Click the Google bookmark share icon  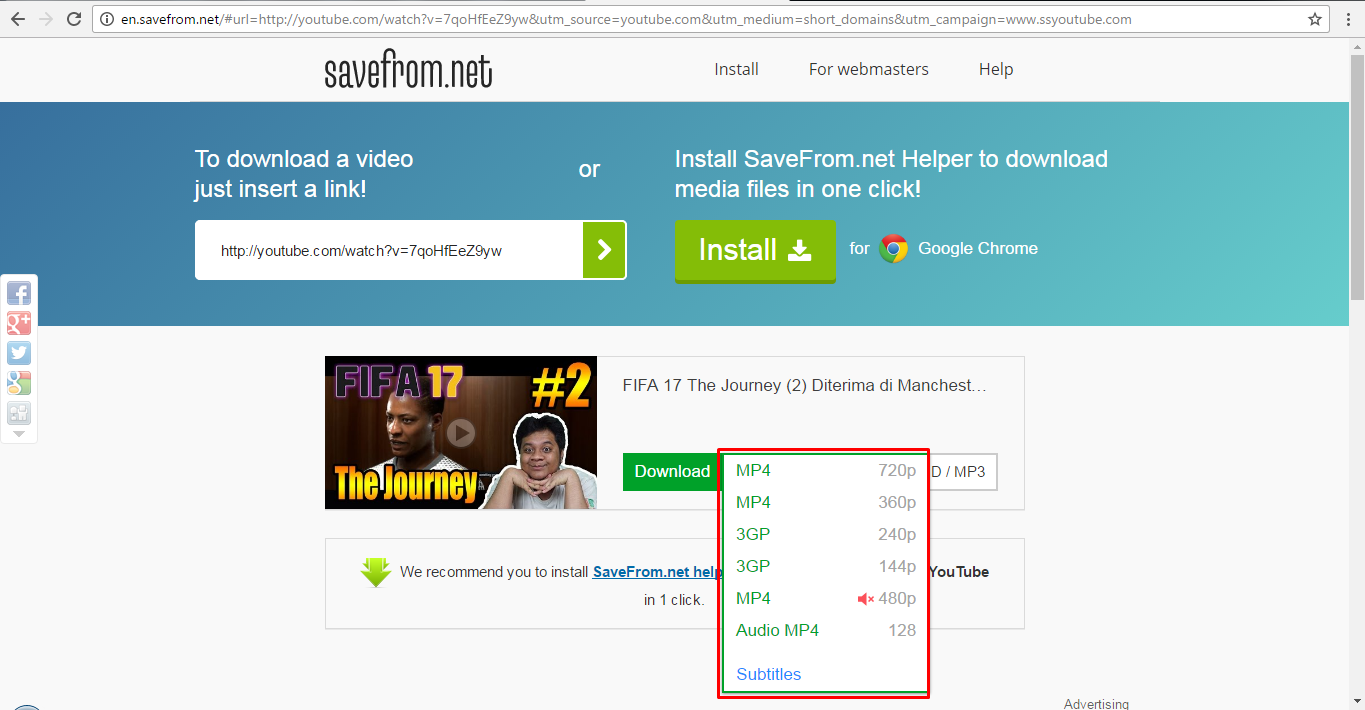[x=19, y=383]
